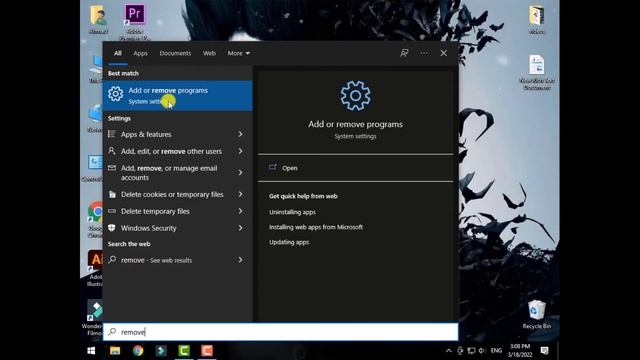640x360 pixels.
Task: Open the three-dot options menu
Action: pos(424,53)
